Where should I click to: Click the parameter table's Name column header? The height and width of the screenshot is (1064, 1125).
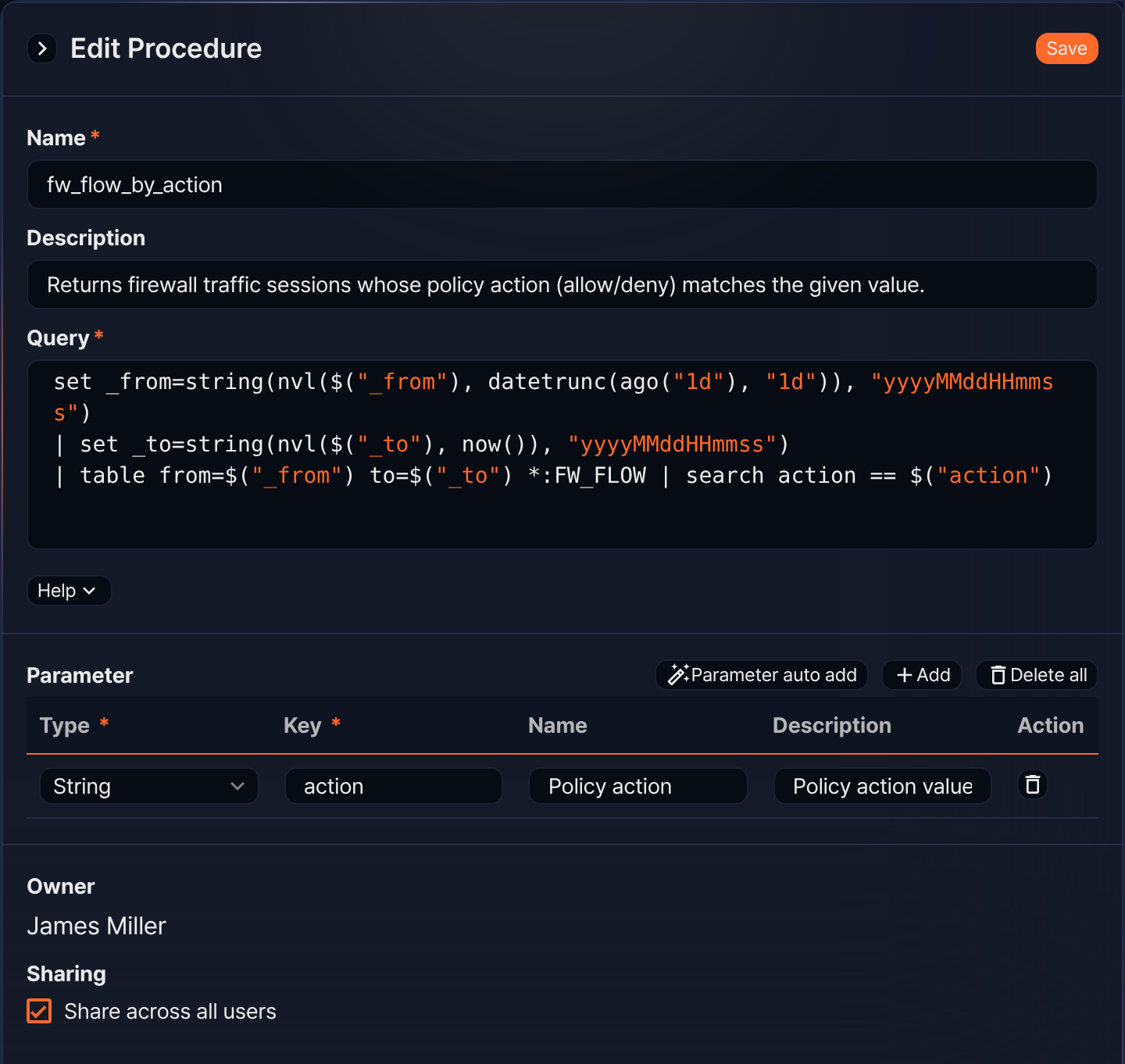pos(558,726)
